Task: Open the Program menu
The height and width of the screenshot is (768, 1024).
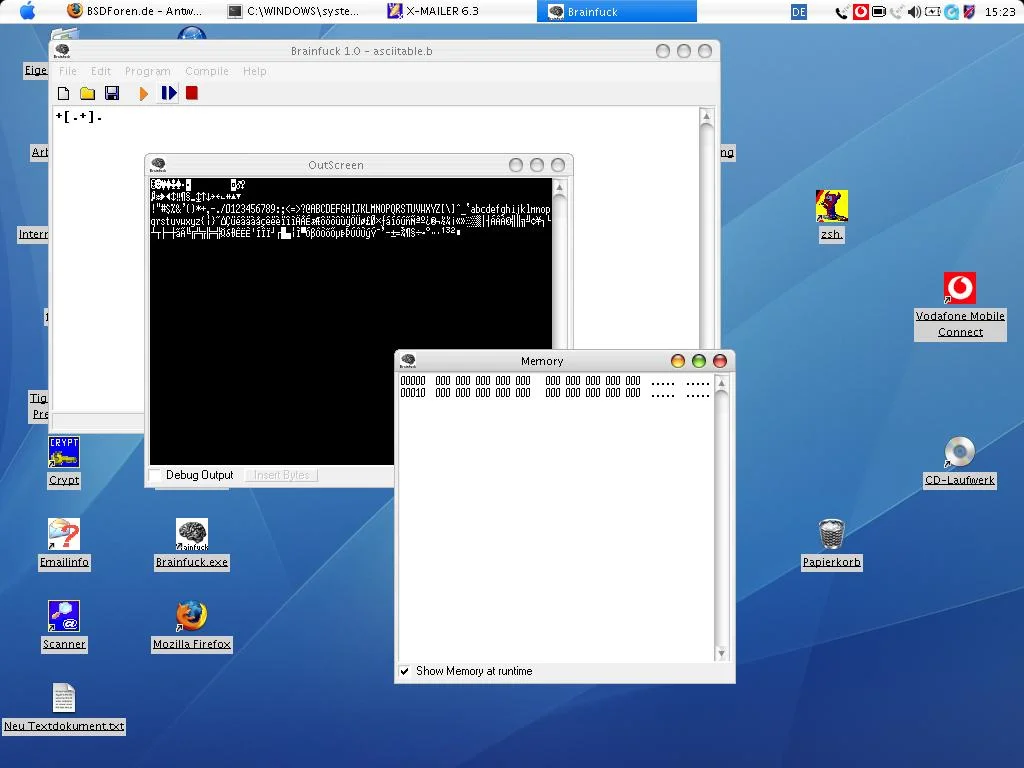Action: pyautogui.click(x=148, y=71)
